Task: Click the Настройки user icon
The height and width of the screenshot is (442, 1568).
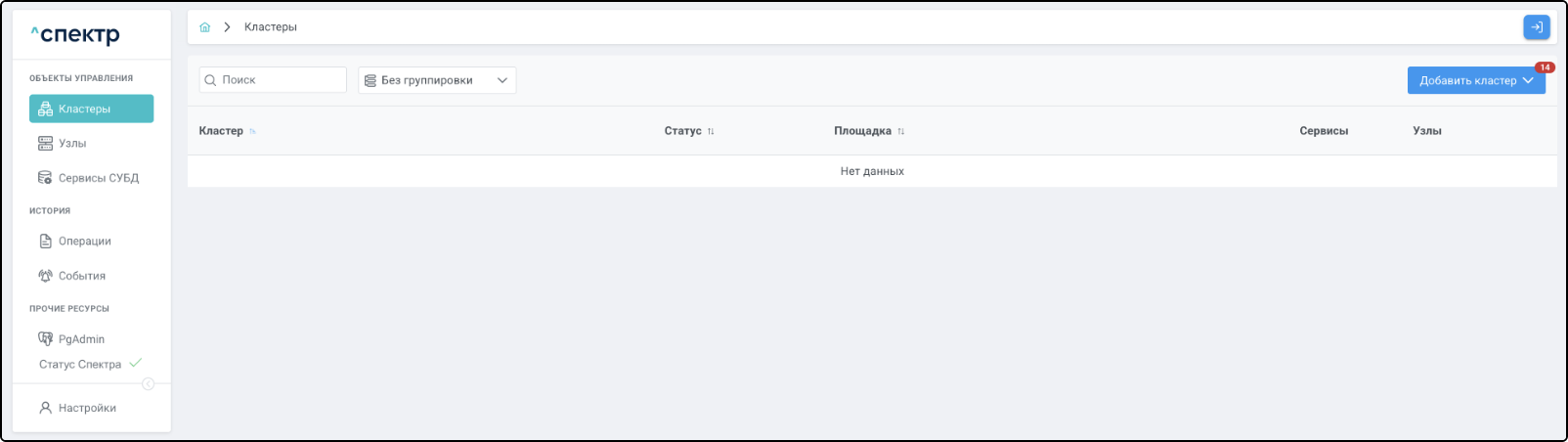Action: 45,408
